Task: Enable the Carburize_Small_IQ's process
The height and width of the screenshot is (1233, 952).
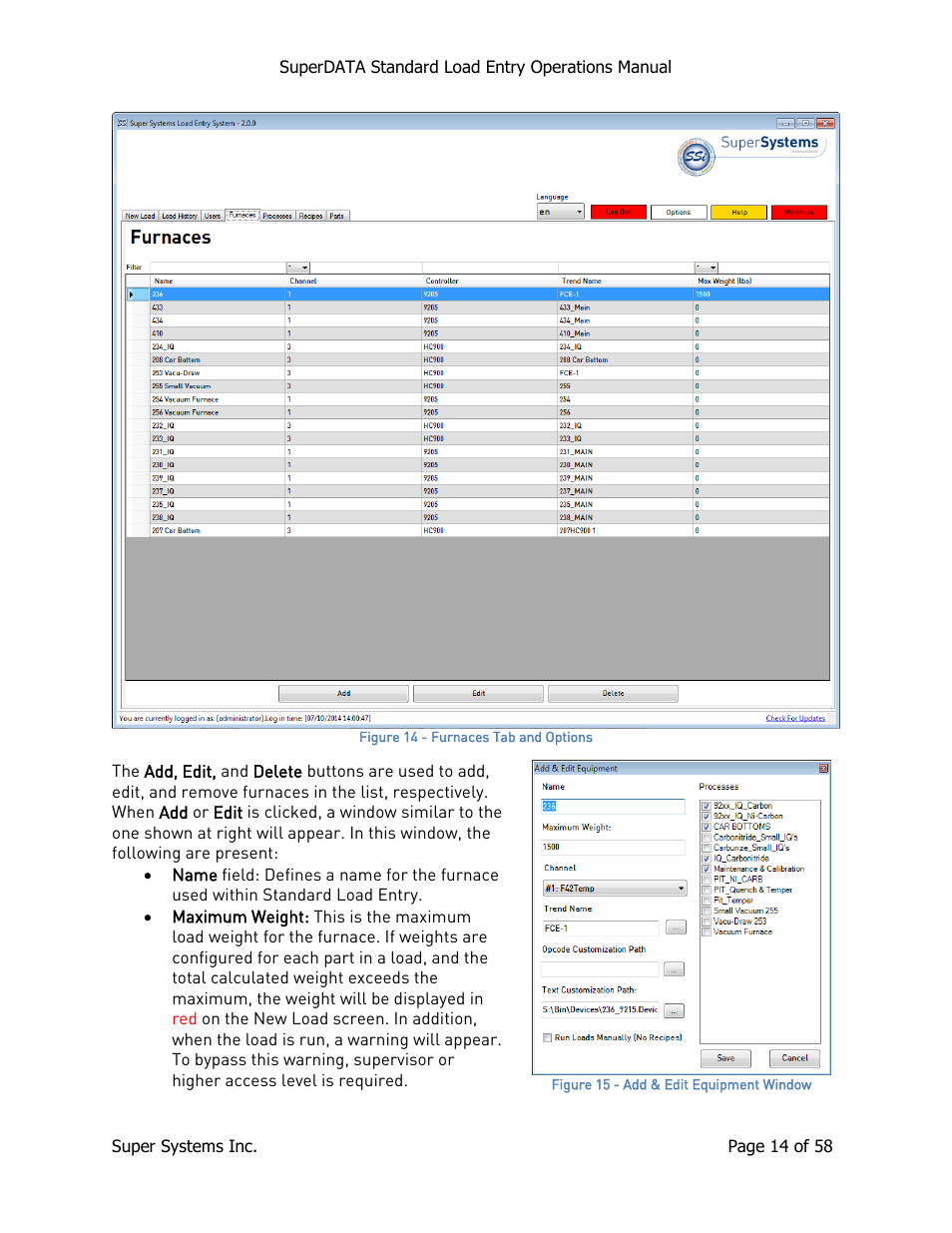Action: (707, 848)
